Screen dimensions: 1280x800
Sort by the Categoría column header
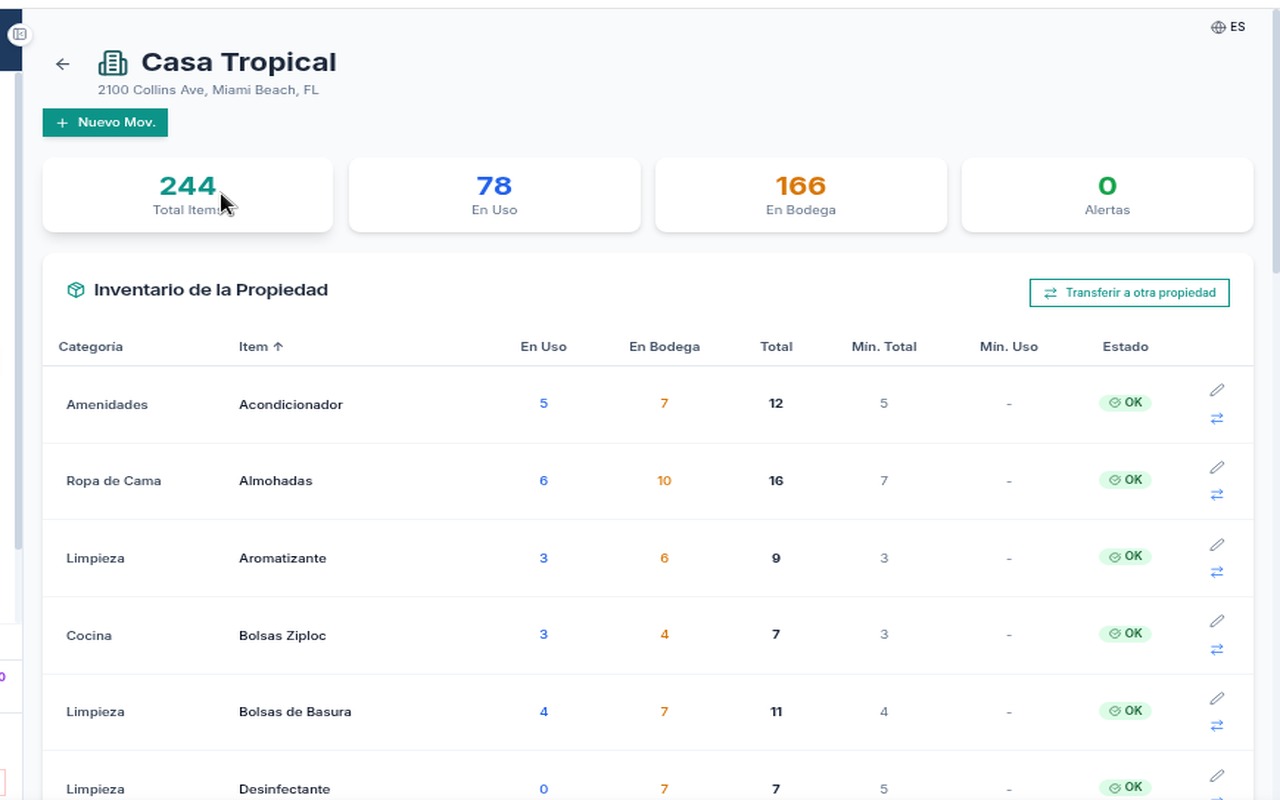90,347
